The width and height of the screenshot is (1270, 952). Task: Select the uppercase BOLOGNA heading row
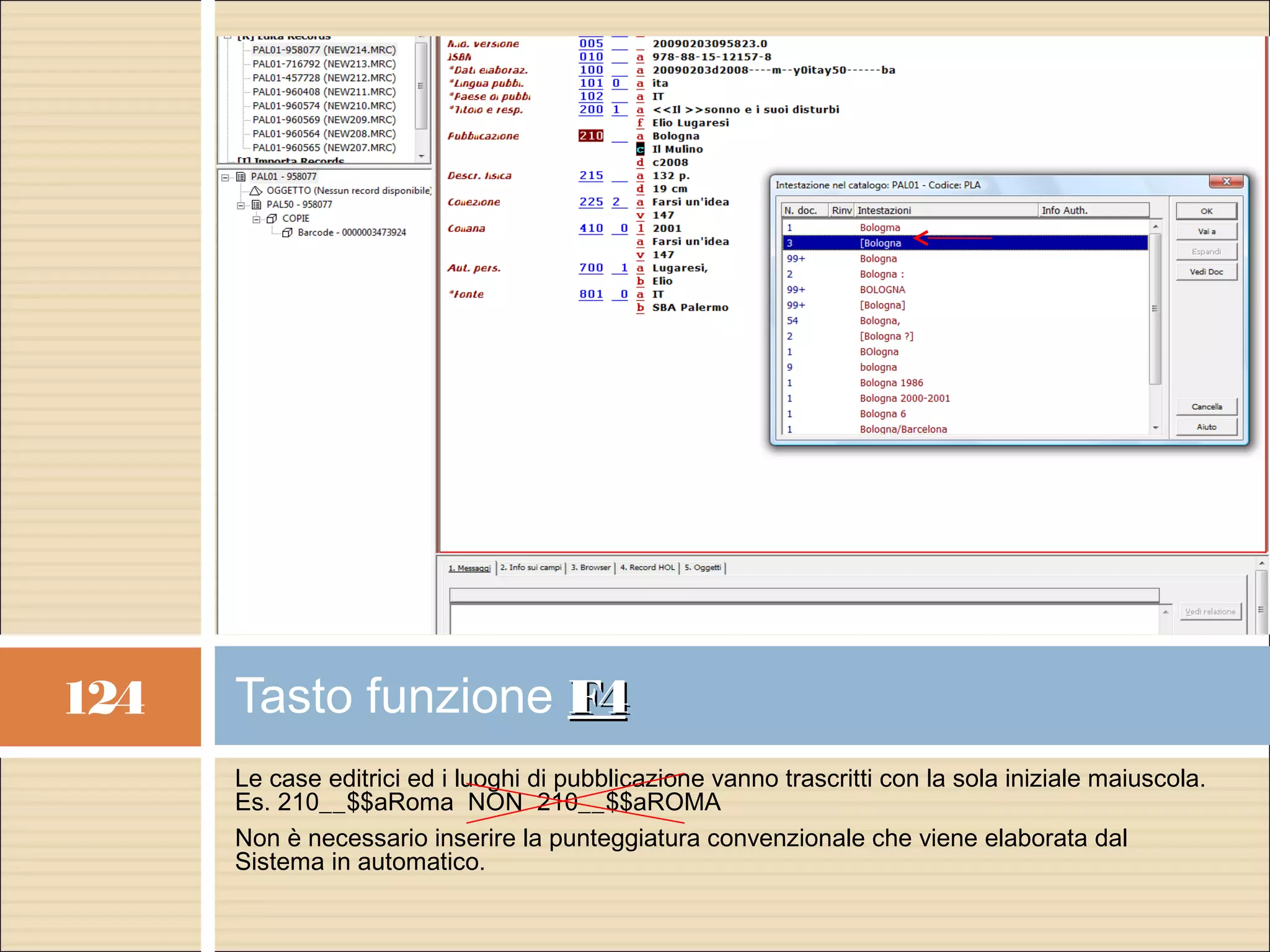coord(965,289)
